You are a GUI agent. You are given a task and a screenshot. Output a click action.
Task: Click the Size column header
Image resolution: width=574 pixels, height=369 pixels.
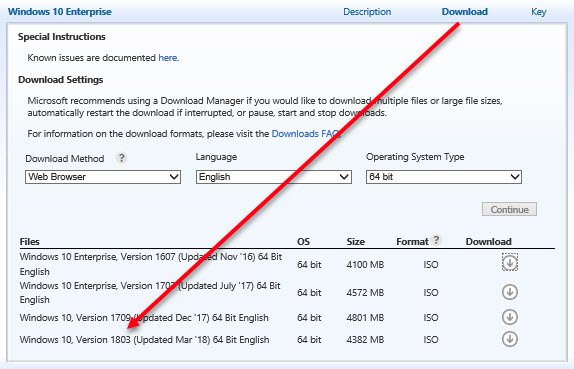pyautogui.click(x=355, y=242)
